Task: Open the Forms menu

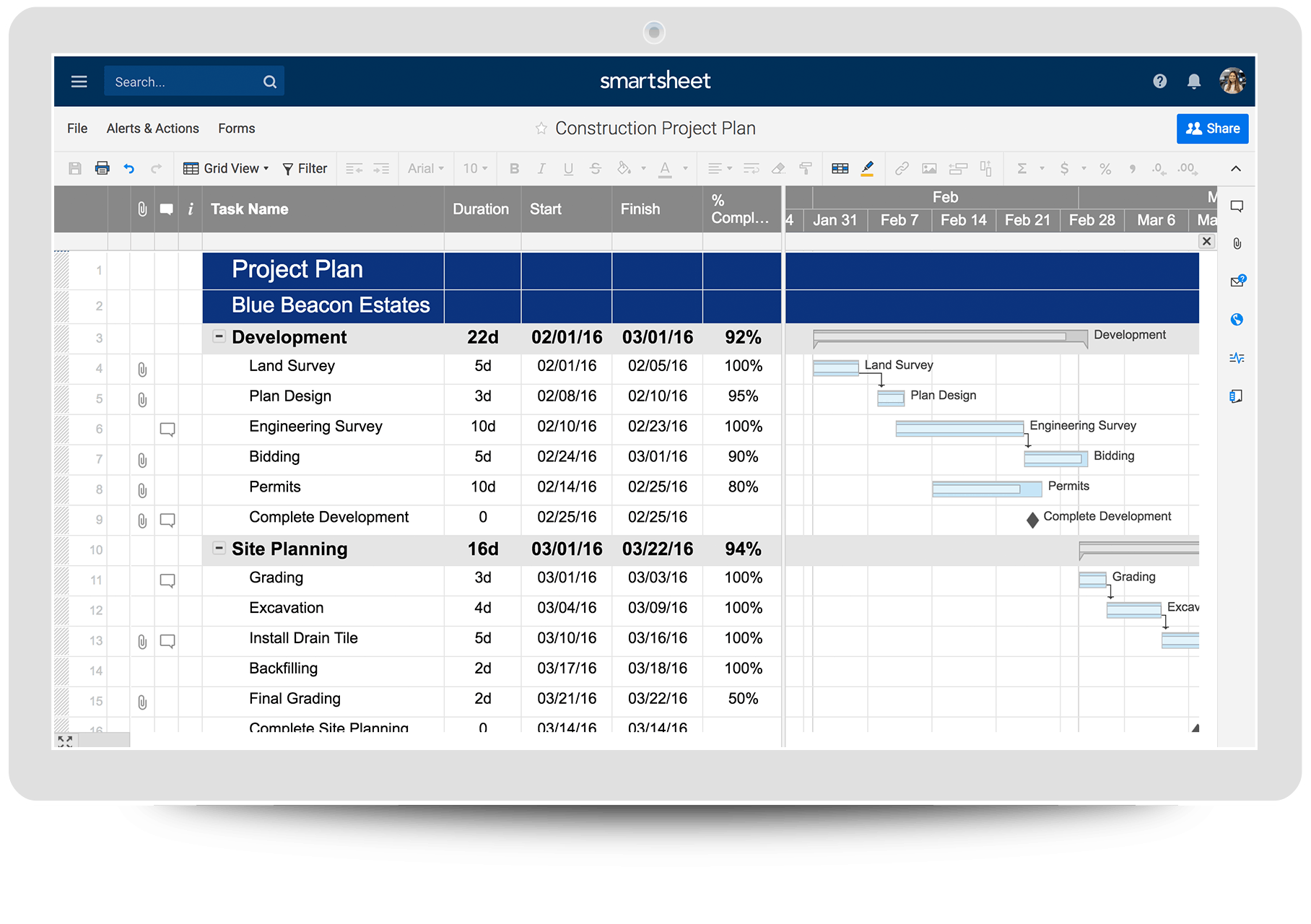Action: pos(236,128)
